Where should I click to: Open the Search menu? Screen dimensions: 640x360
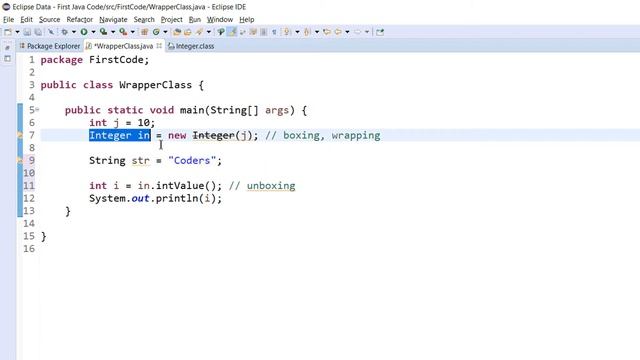click(x=144, y=20)
